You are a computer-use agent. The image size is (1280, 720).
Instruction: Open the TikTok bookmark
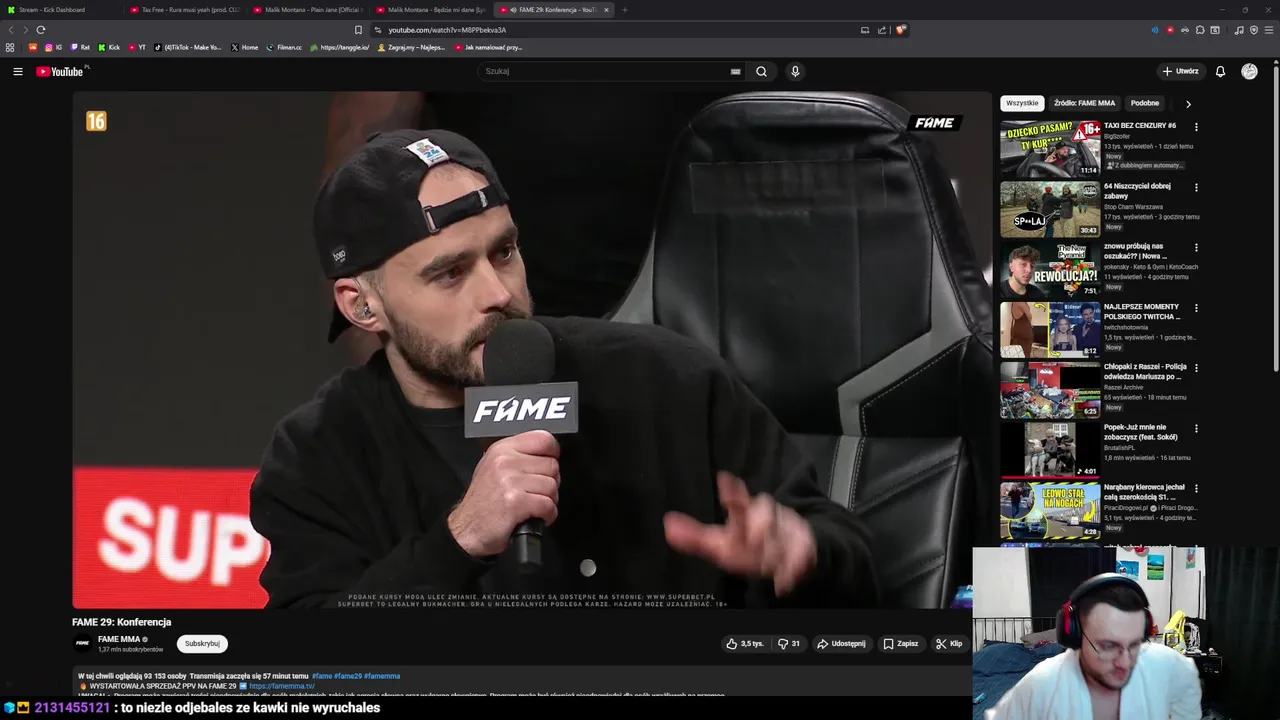point(188,47)
